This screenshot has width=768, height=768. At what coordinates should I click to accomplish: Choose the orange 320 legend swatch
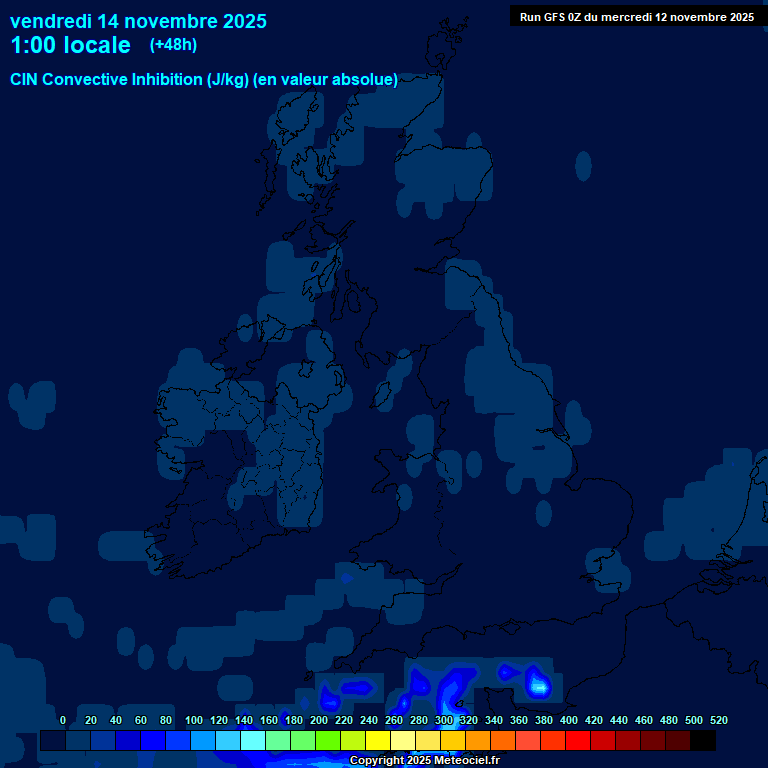coord(478,741)
